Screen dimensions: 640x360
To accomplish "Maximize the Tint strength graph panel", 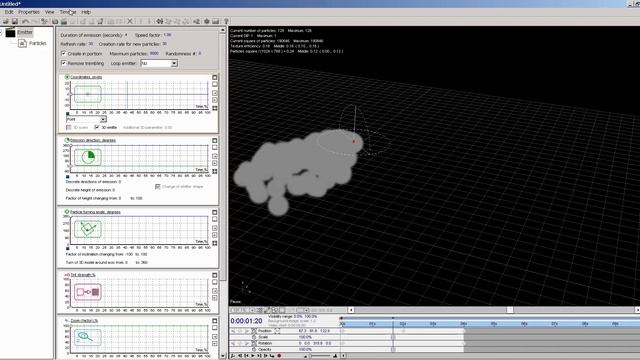I will (x=215, y=275).
